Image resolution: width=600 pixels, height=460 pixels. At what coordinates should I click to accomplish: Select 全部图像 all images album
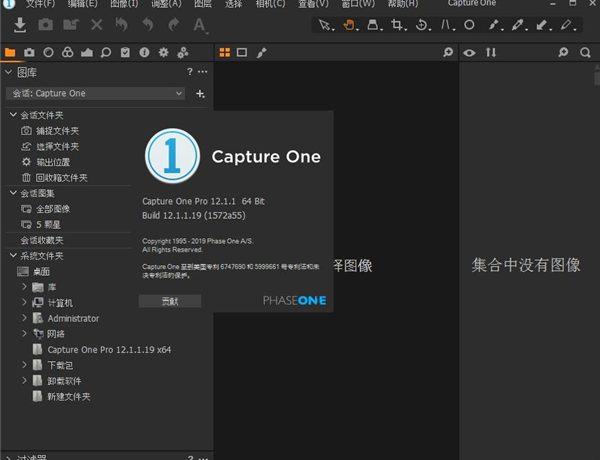click(53, 209)
